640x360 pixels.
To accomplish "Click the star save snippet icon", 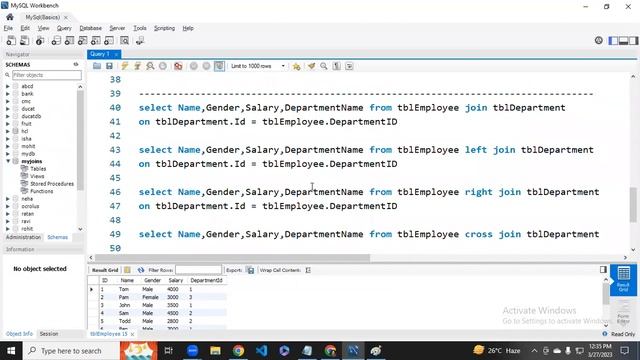I will click(297, 66).
